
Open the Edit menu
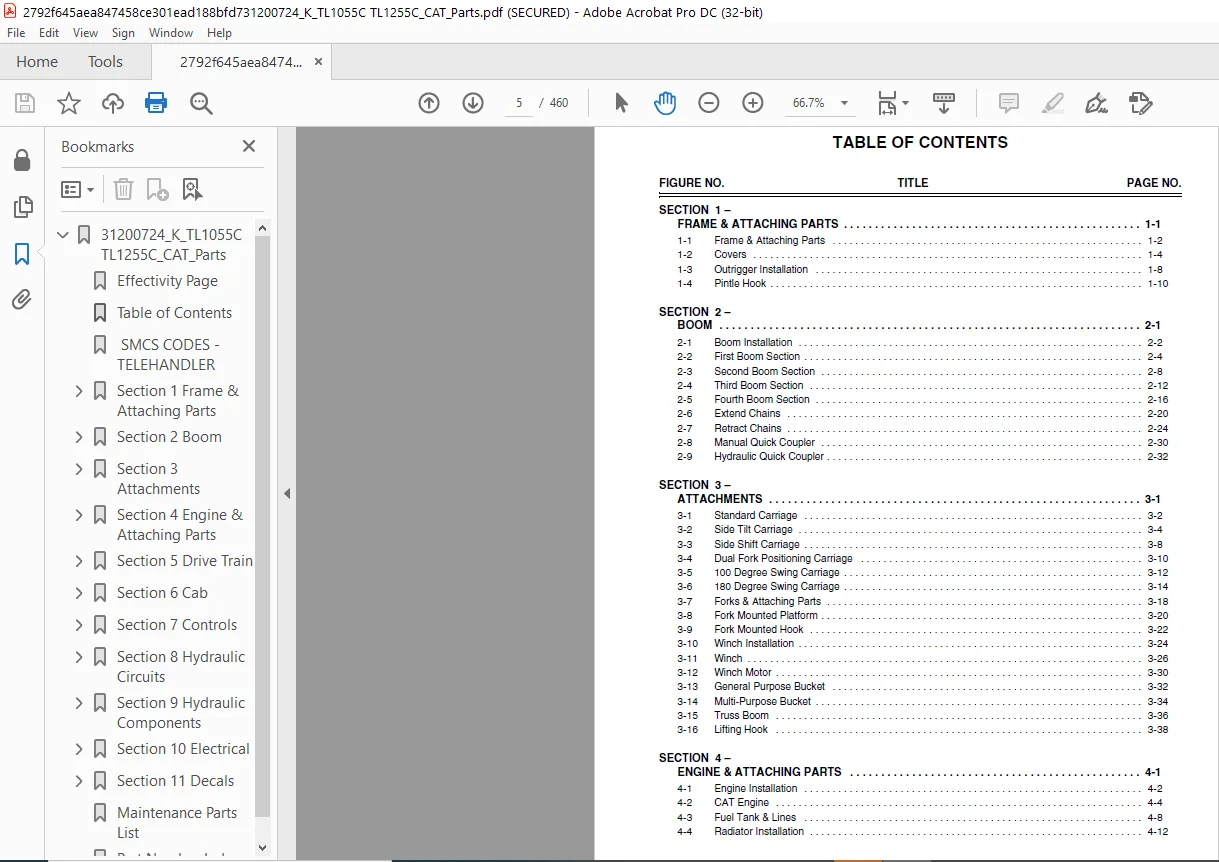[49, 33]
